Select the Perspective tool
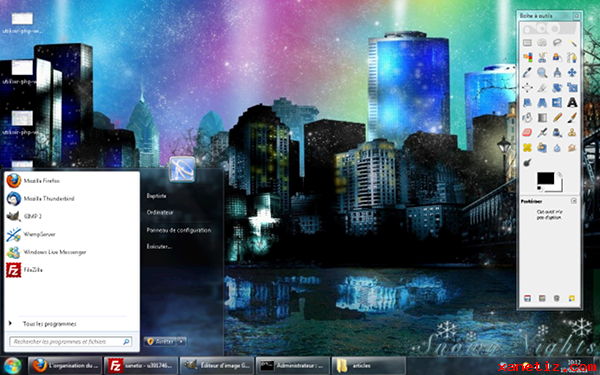The height and width of the screenshot is (375, 600). [x=542, y=103]
